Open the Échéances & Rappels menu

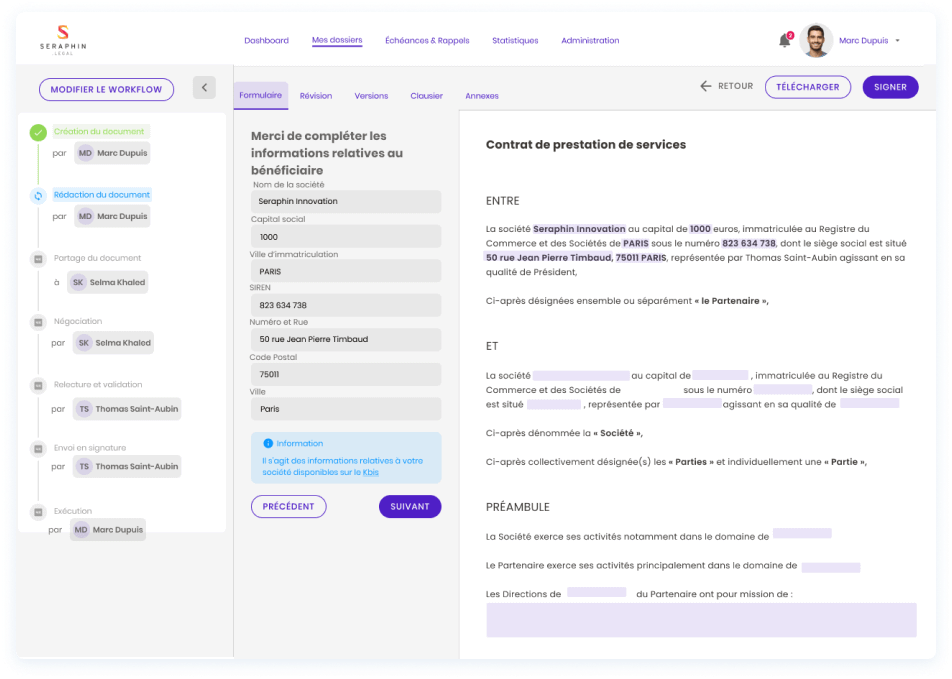427,41
